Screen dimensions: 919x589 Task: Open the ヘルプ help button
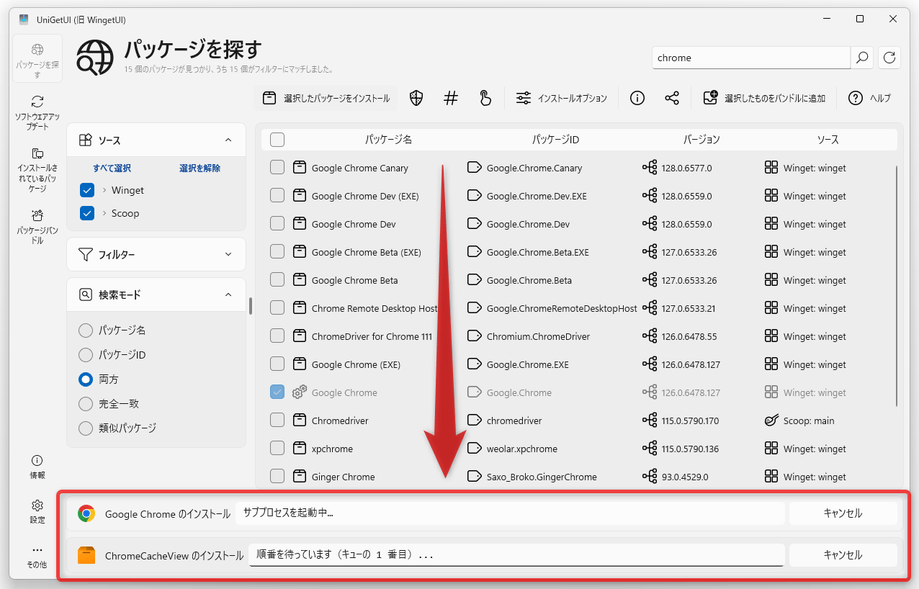(869, 98)
